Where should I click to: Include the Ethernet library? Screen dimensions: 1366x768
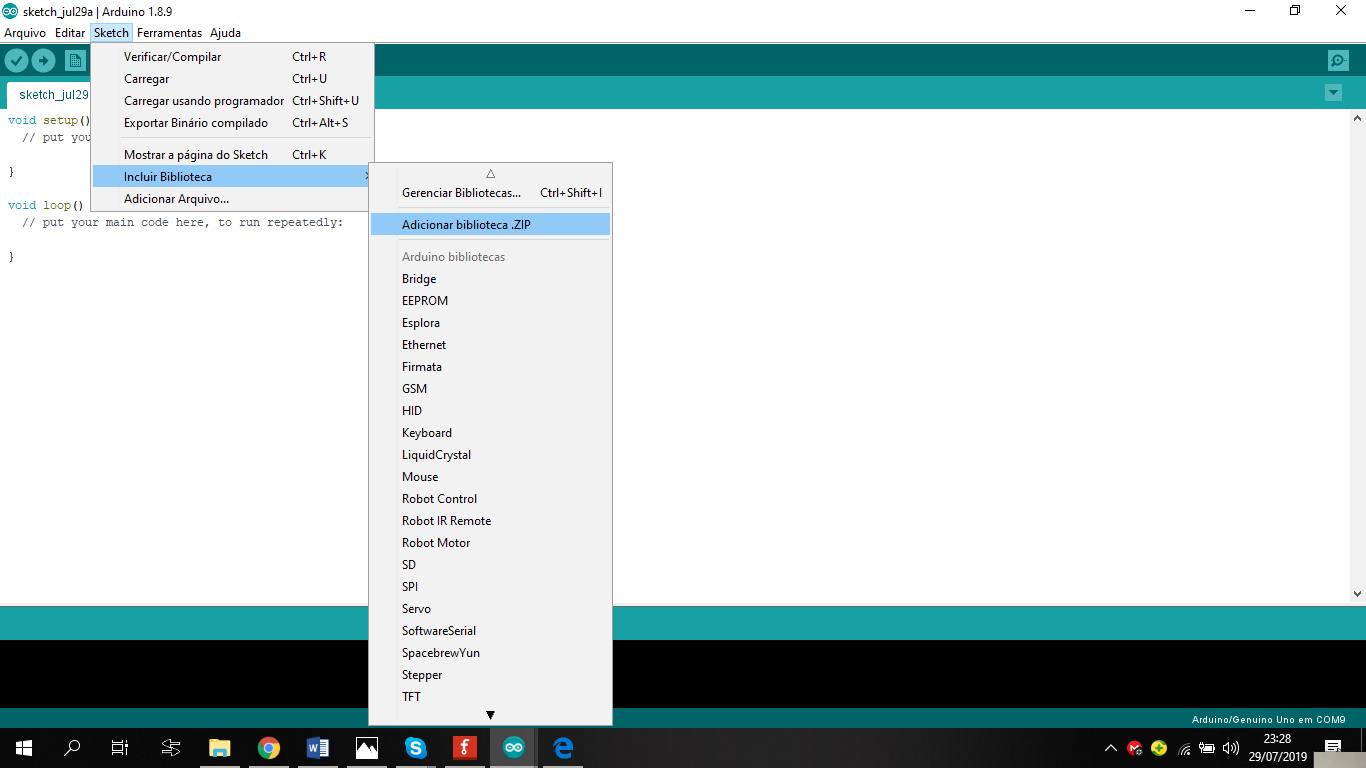(x=490, y=345)
